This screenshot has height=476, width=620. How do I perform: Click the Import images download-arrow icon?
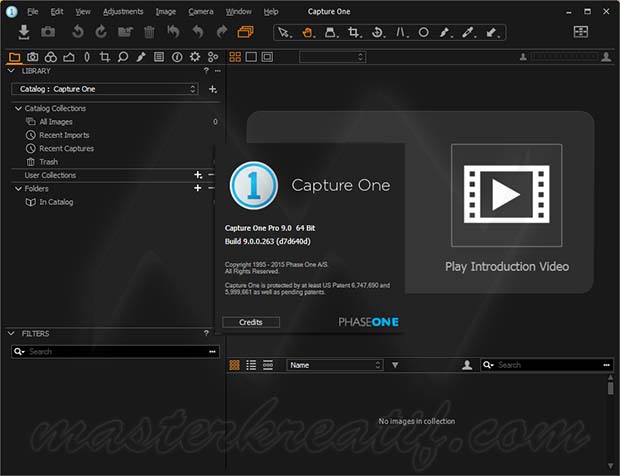point(24,32)
